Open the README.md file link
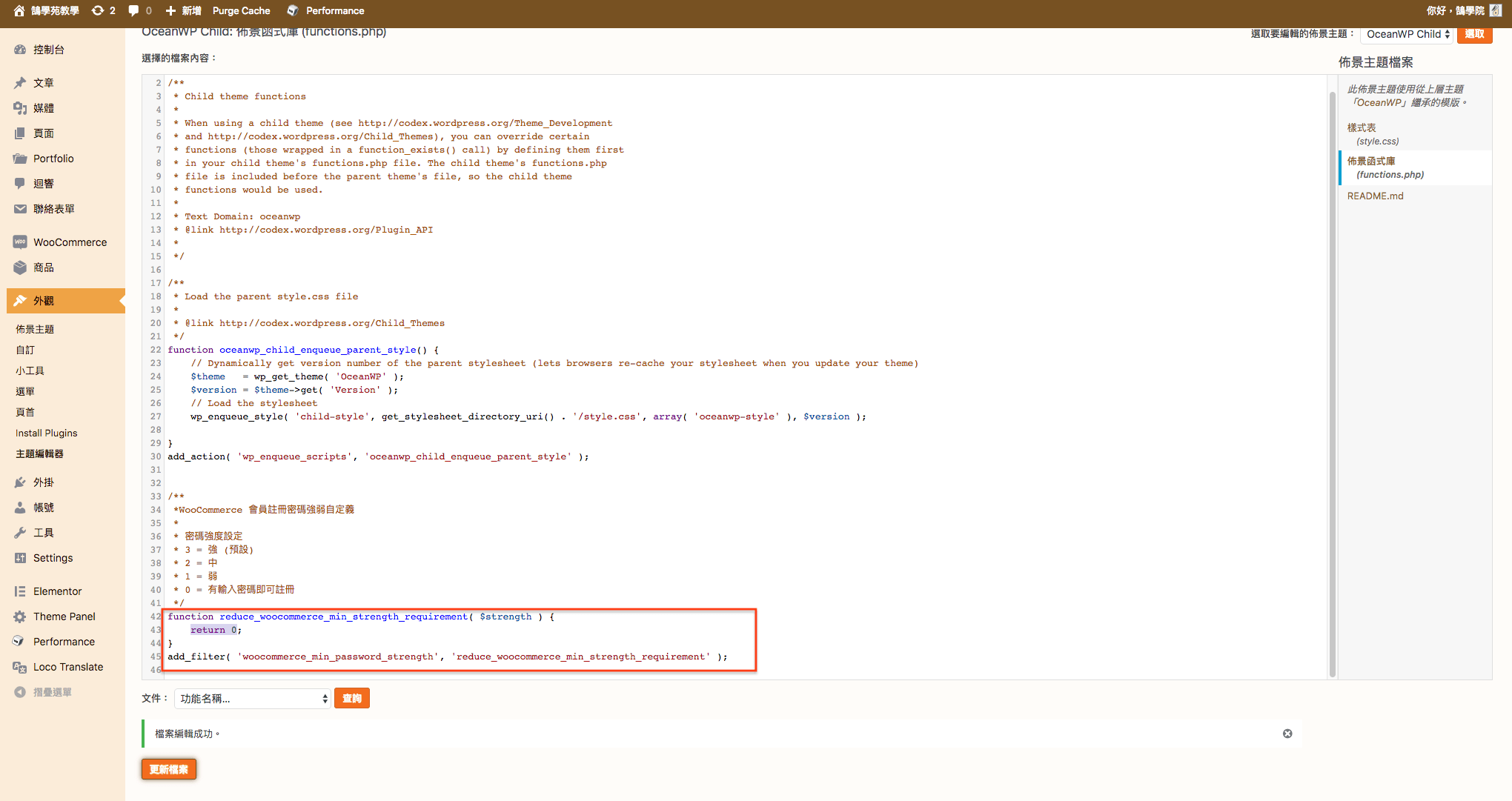The height and width of the screenshot is (801, 1512). [x=1375, y=196]
